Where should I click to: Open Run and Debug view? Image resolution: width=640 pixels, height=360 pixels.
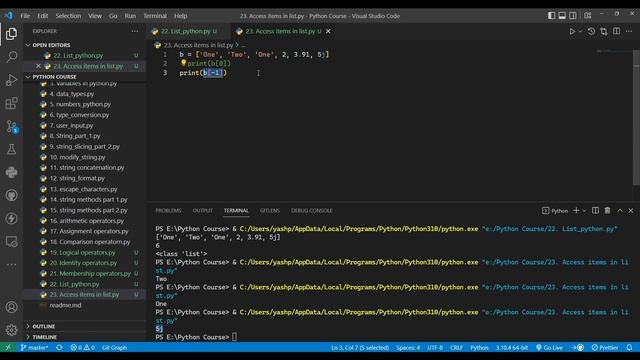tap(11, 80)
